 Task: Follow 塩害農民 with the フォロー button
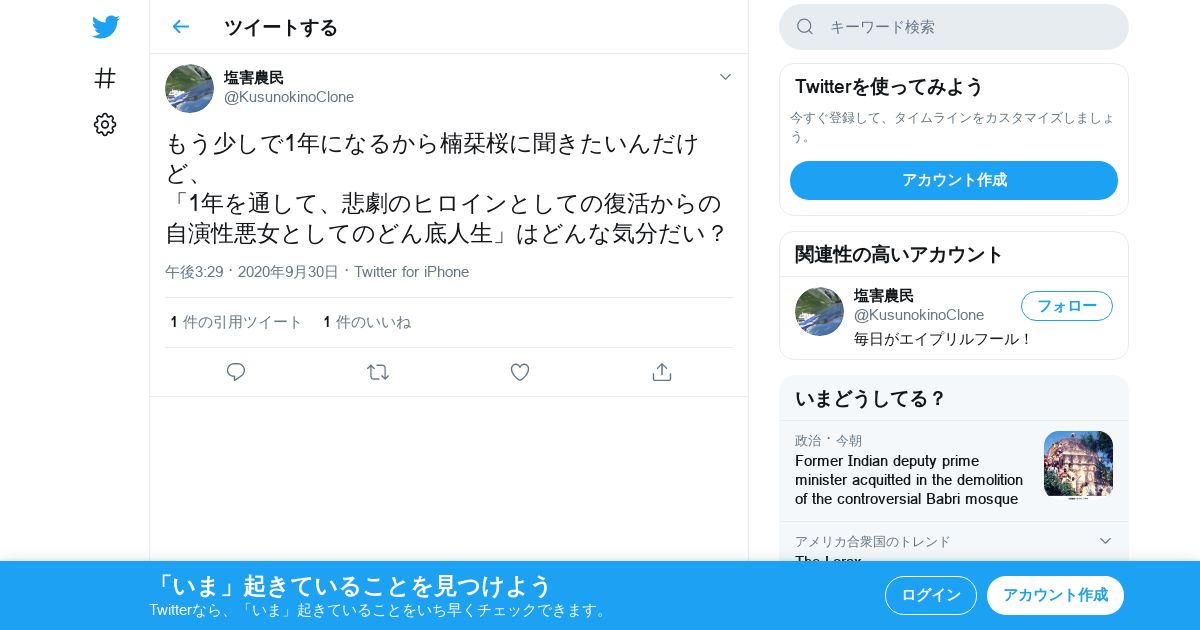1067,306
